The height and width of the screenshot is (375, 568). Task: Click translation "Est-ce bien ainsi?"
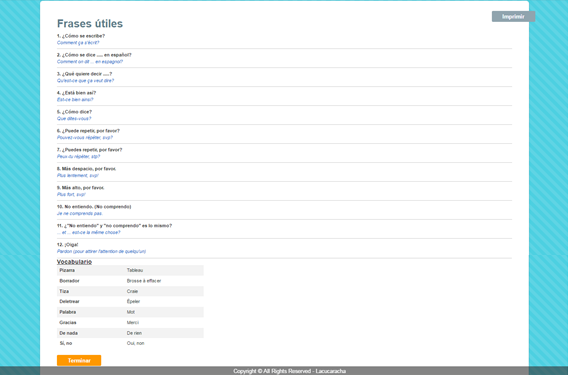[75, 100]
